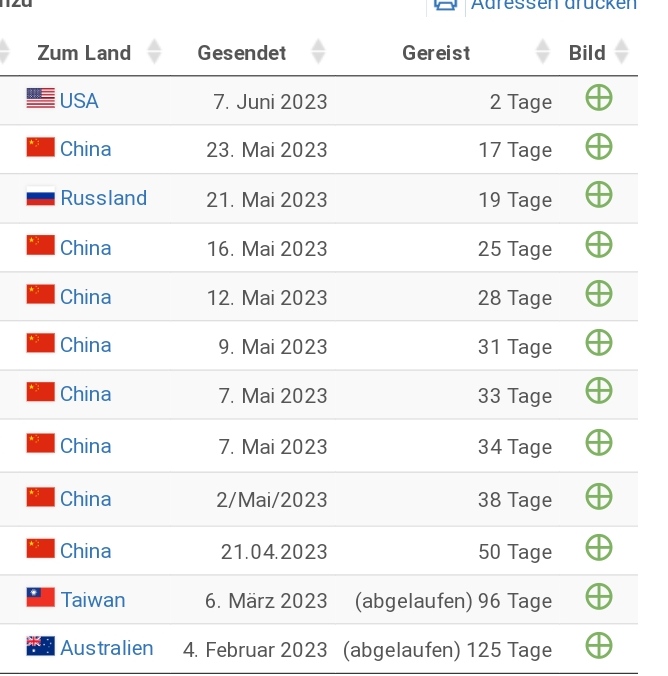668x676 pixels.
Task: Open the USA country link
Action: click(79, 101)
